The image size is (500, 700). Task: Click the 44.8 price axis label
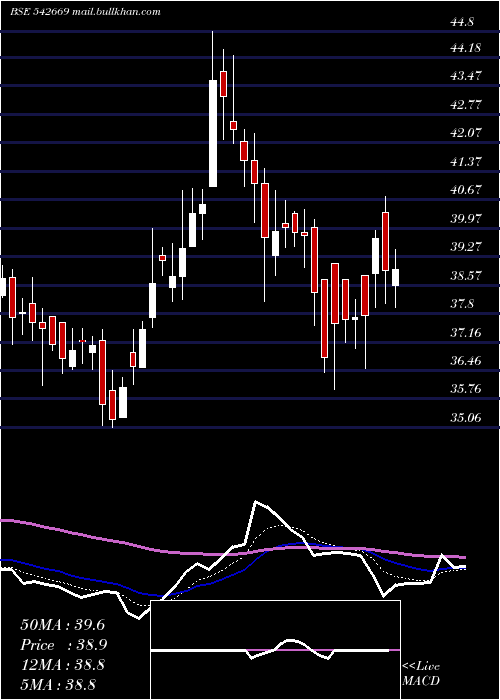(462, 22)
